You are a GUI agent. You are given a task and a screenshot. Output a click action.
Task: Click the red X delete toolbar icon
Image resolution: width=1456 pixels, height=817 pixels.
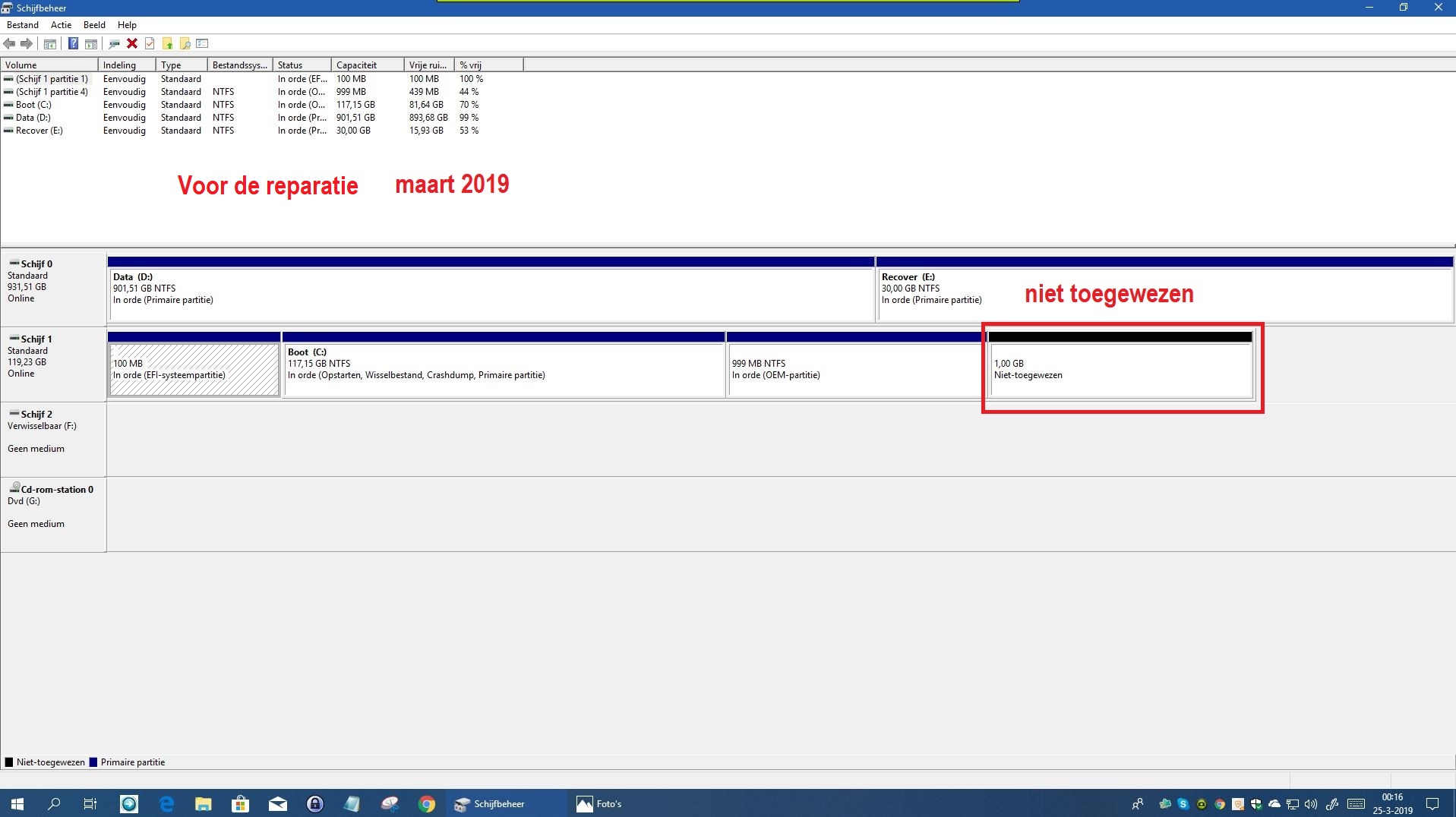[132, 43]
